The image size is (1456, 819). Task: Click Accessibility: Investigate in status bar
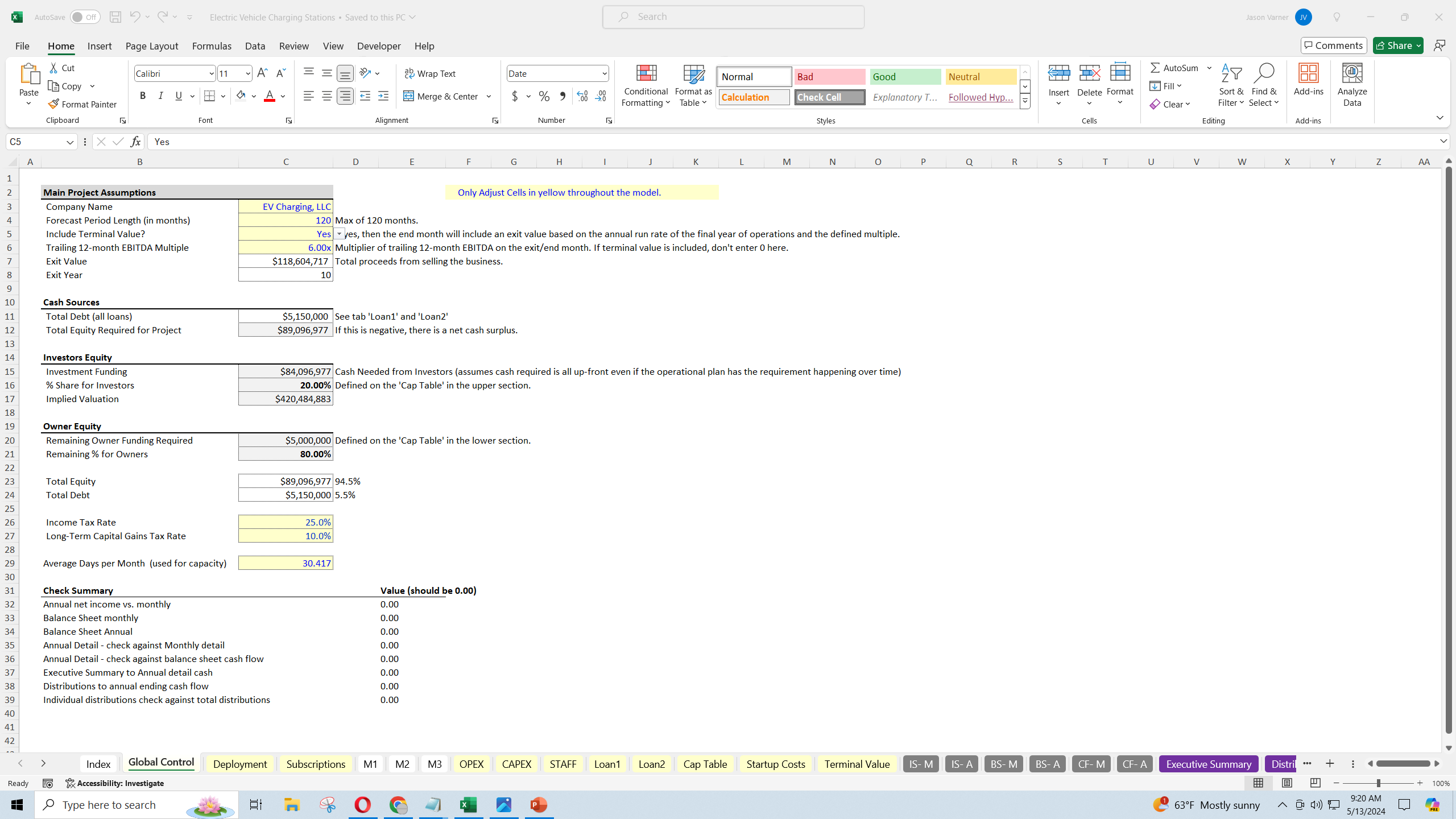click(x=115, y=783)
